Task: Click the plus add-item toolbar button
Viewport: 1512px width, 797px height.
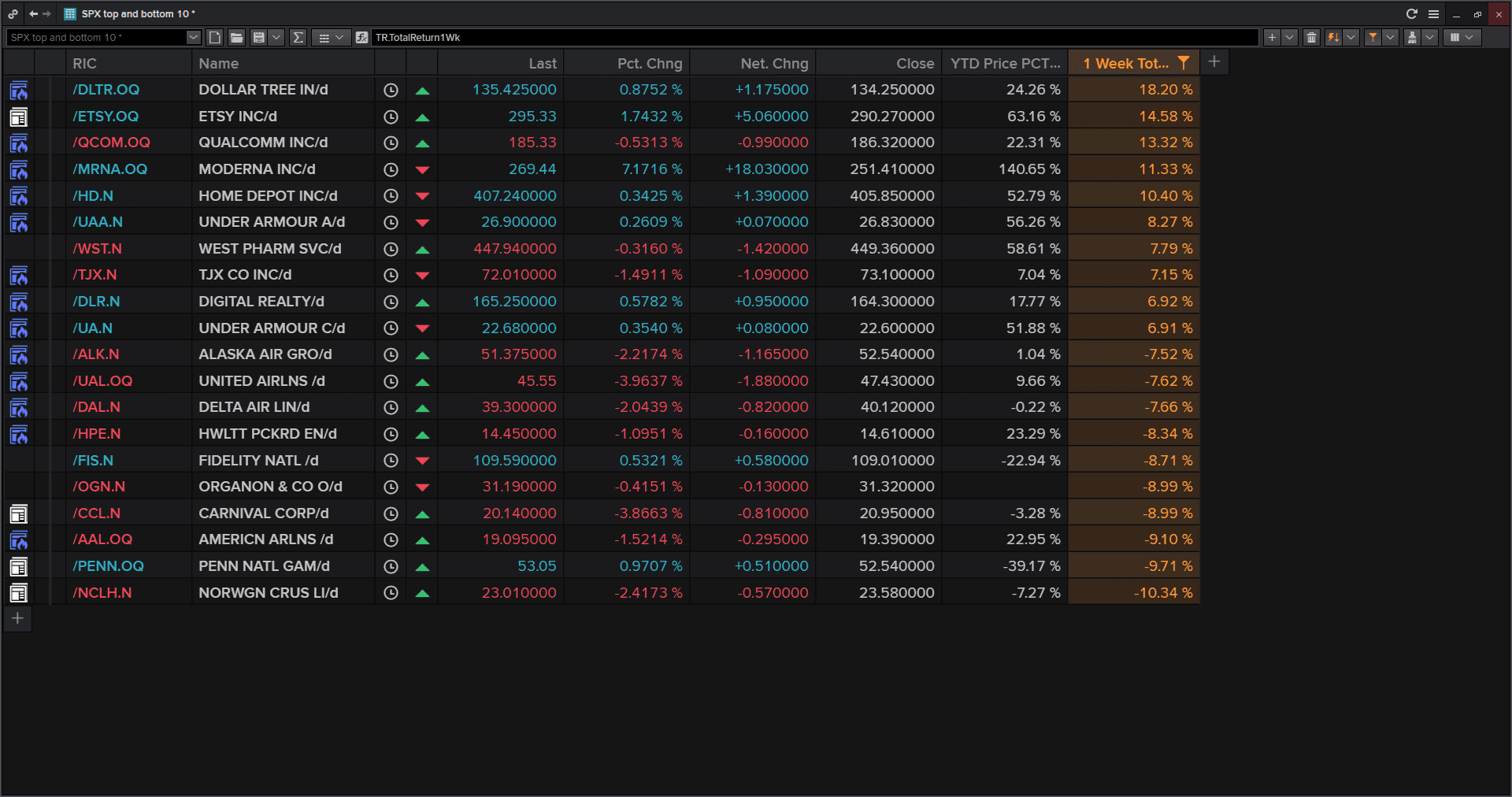Action: [1272, 37]
